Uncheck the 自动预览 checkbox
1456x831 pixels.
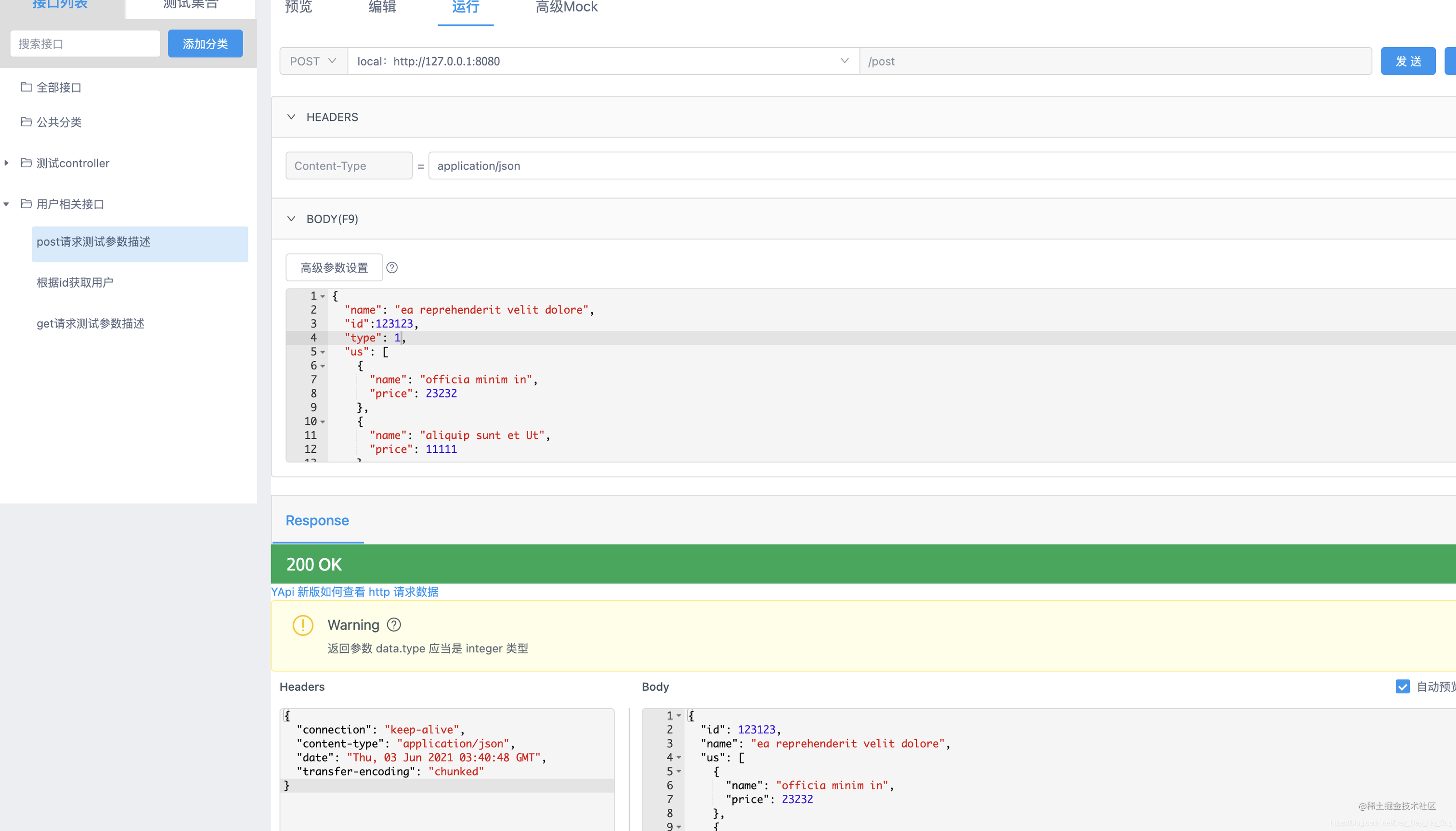pyautogui.click(x=1403, y=686)
